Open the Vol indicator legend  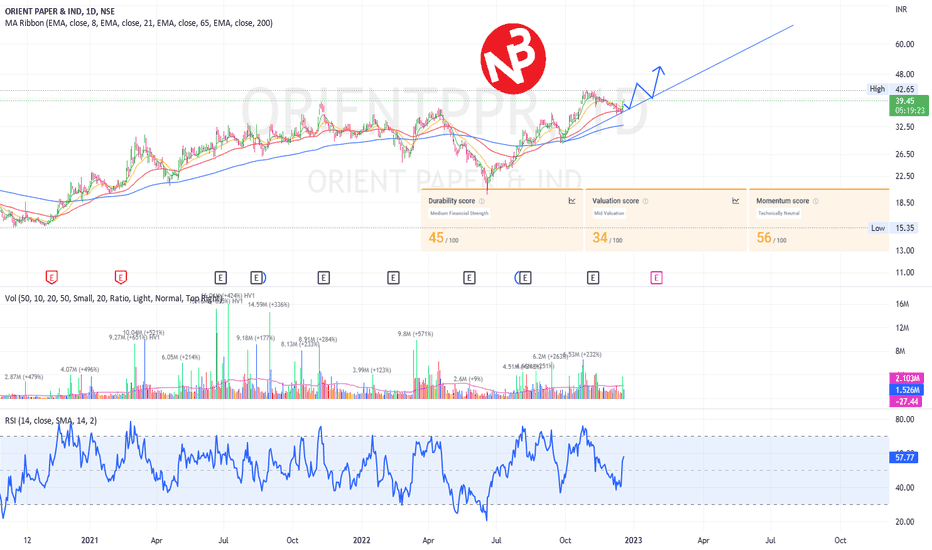tap(113, 298)
